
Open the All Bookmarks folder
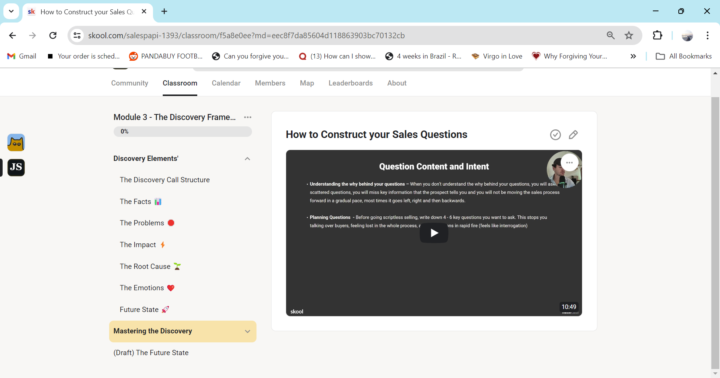[684, 56]
